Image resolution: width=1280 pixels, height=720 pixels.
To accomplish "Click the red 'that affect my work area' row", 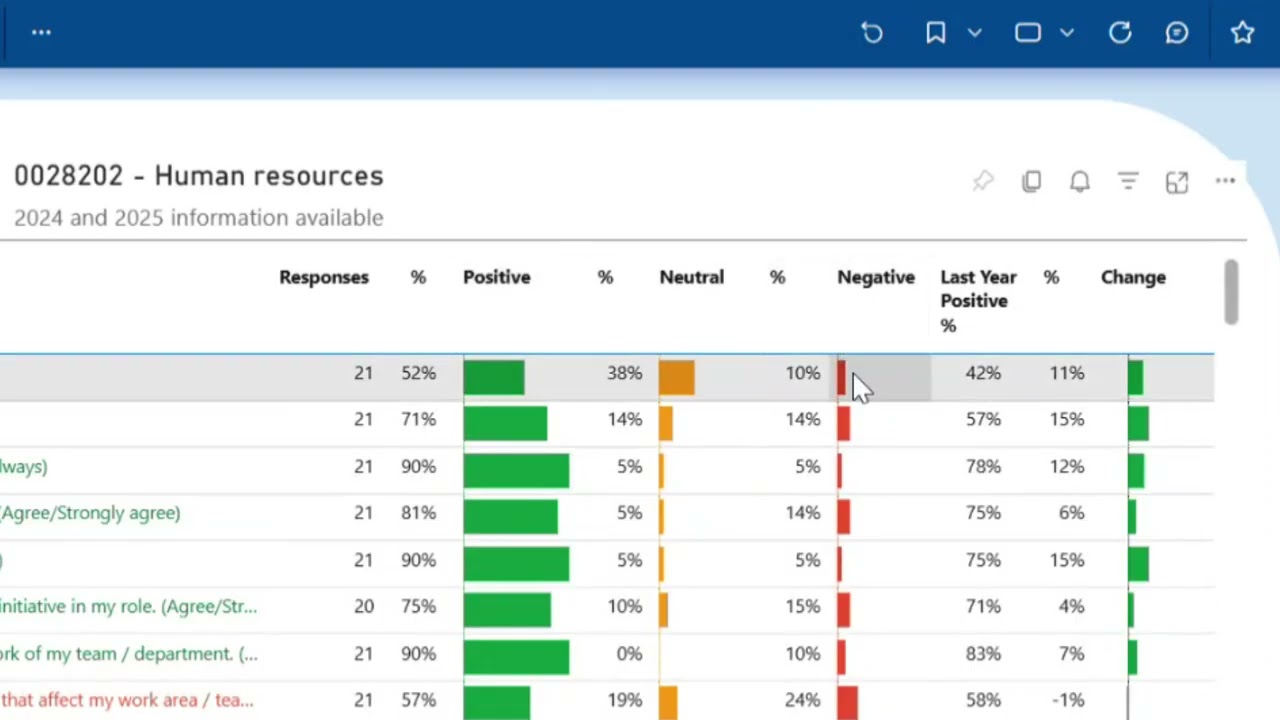I will [126, 700].
